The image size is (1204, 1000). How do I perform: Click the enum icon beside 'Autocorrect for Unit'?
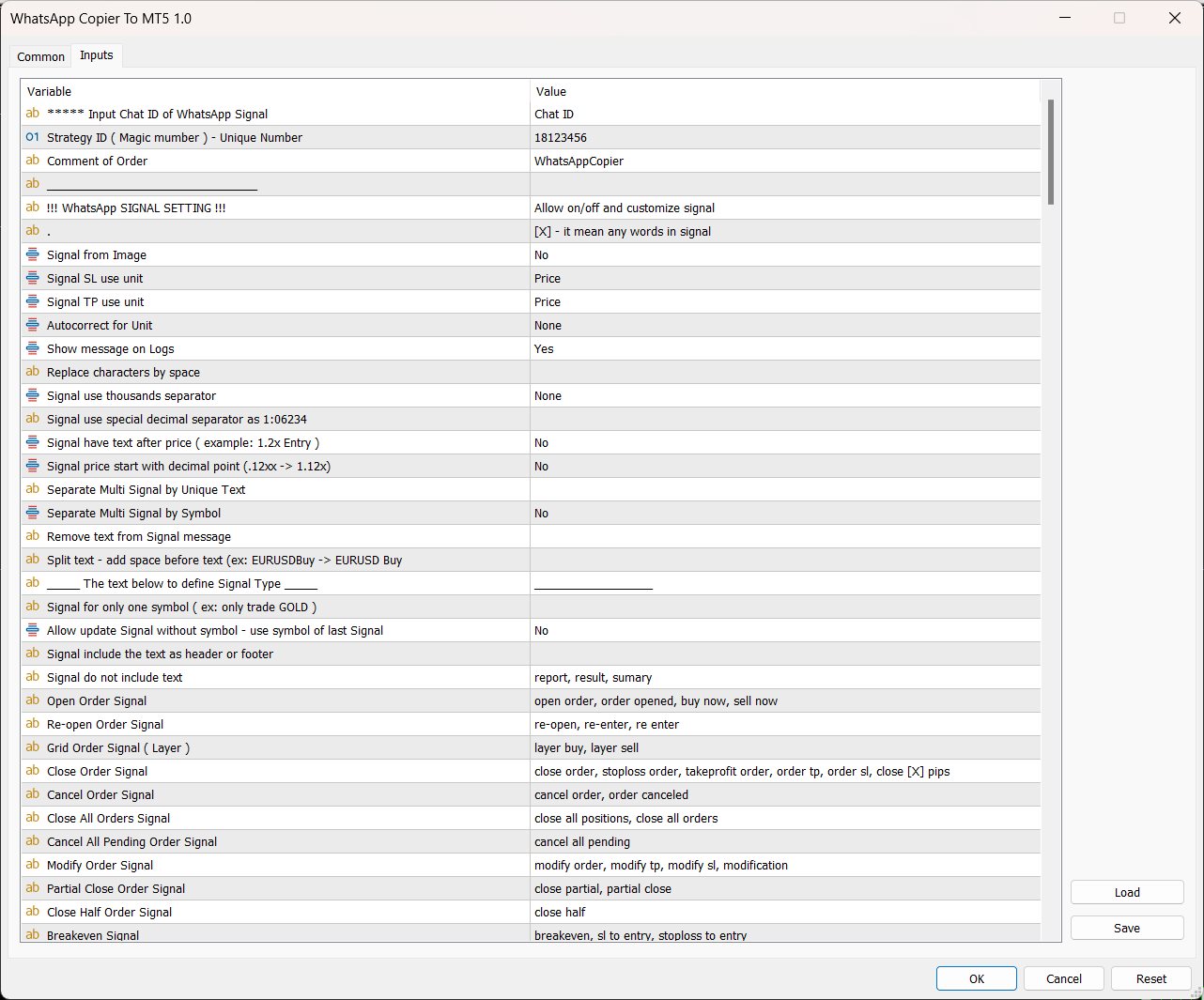[33, 325]
